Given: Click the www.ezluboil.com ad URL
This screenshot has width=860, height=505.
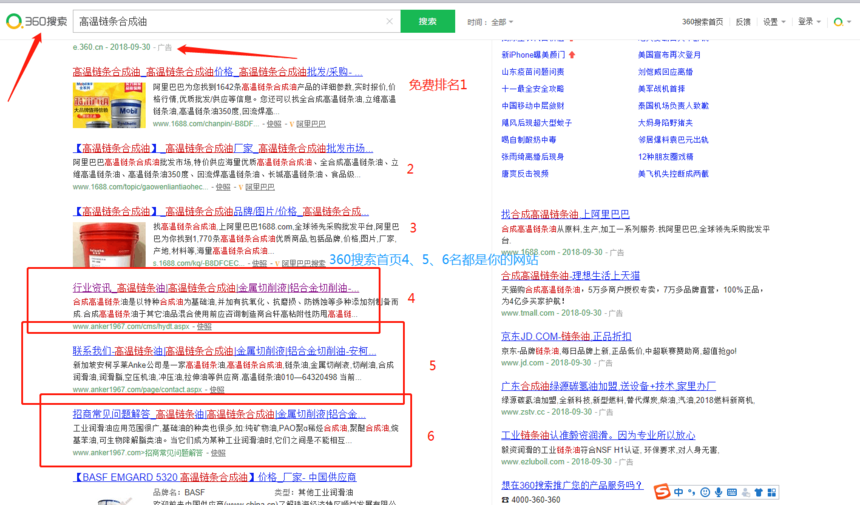Looking at the screenshot, I should click(533, 462).
